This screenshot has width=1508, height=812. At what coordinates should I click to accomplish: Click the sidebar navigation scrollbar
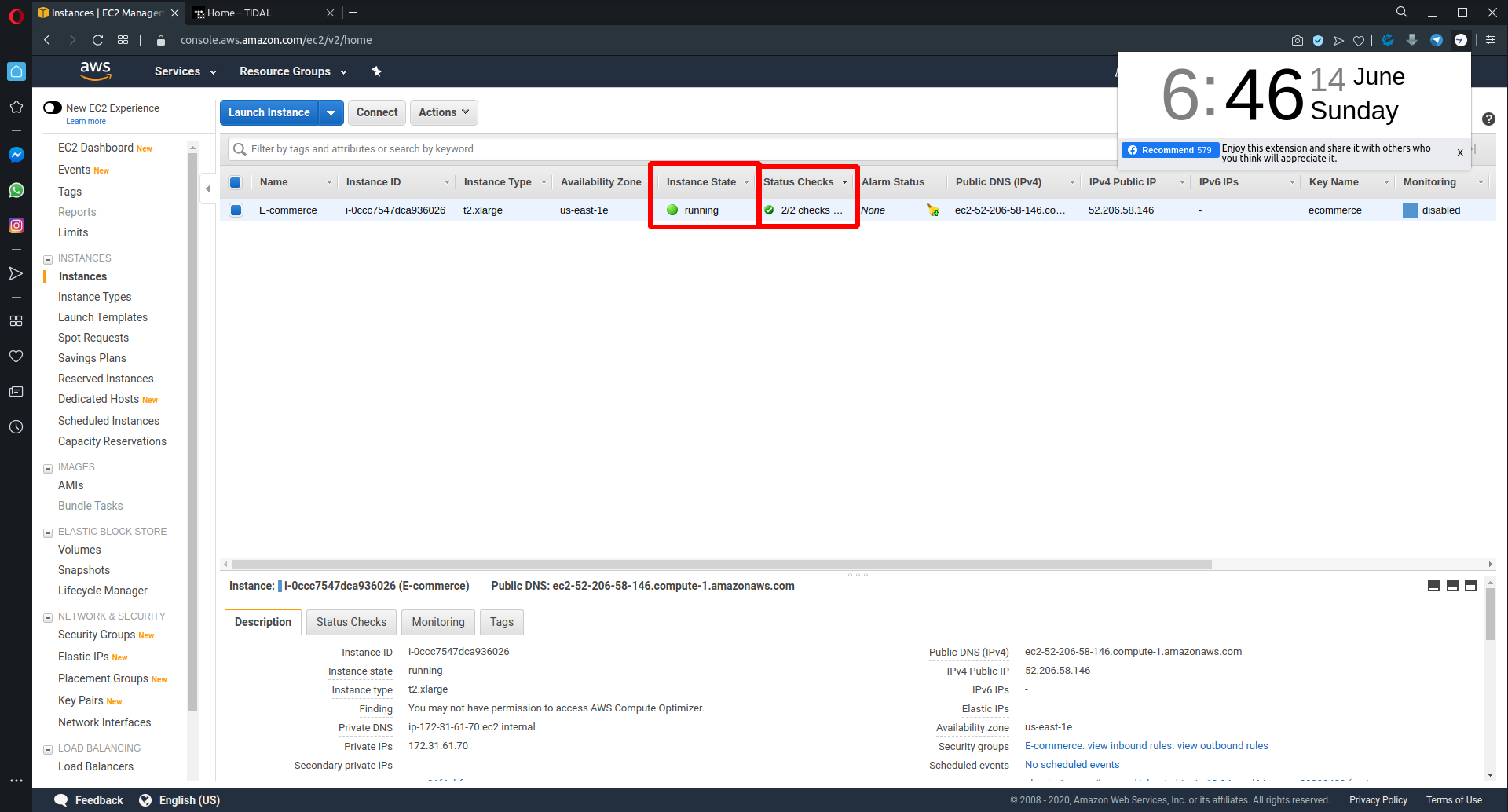(192, 432)
